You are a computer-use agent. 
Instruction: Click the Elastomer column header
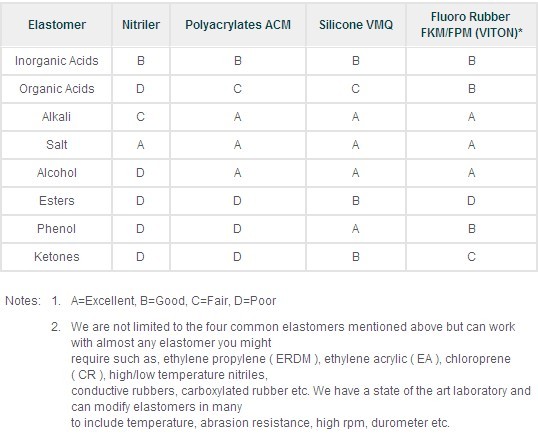[57, 25]
